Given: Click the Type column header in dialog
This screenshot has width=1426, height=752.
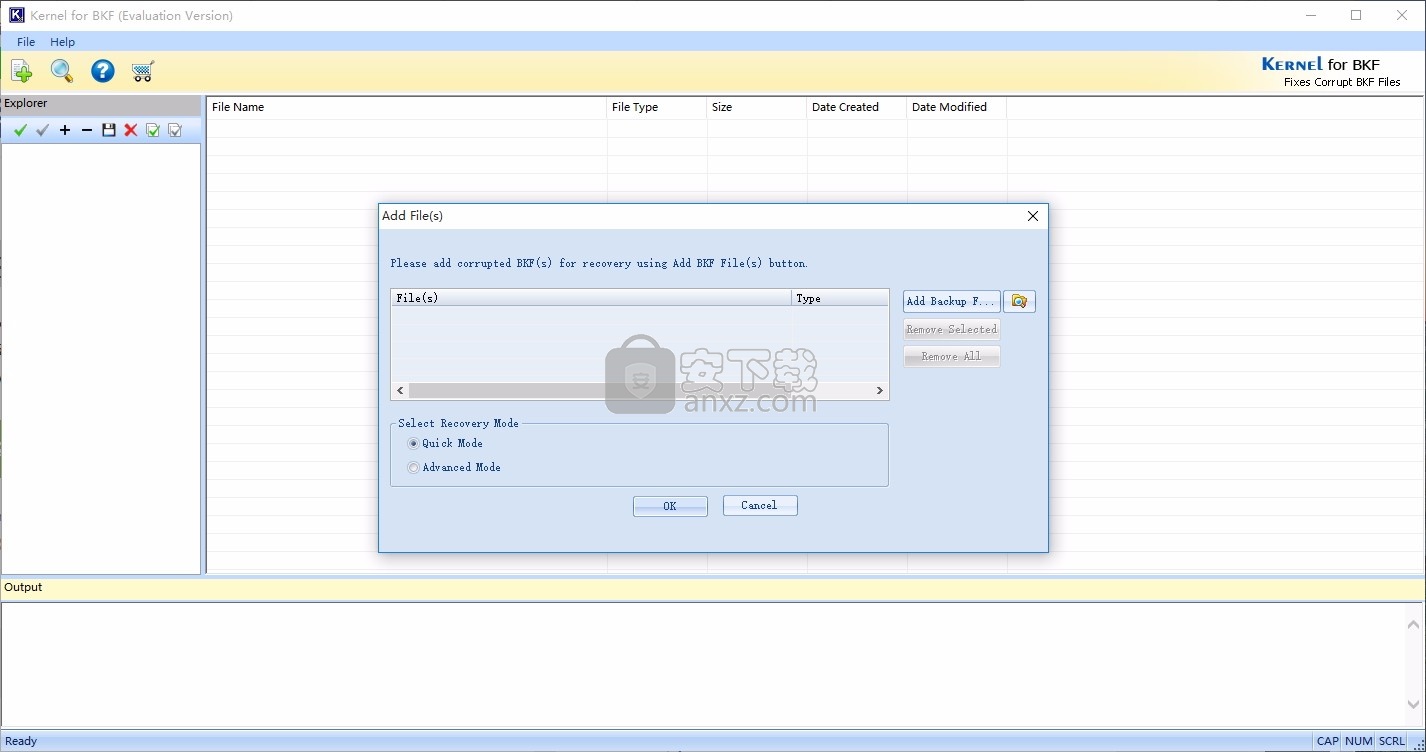Looking at the screenshot, I should pos(840,298).
